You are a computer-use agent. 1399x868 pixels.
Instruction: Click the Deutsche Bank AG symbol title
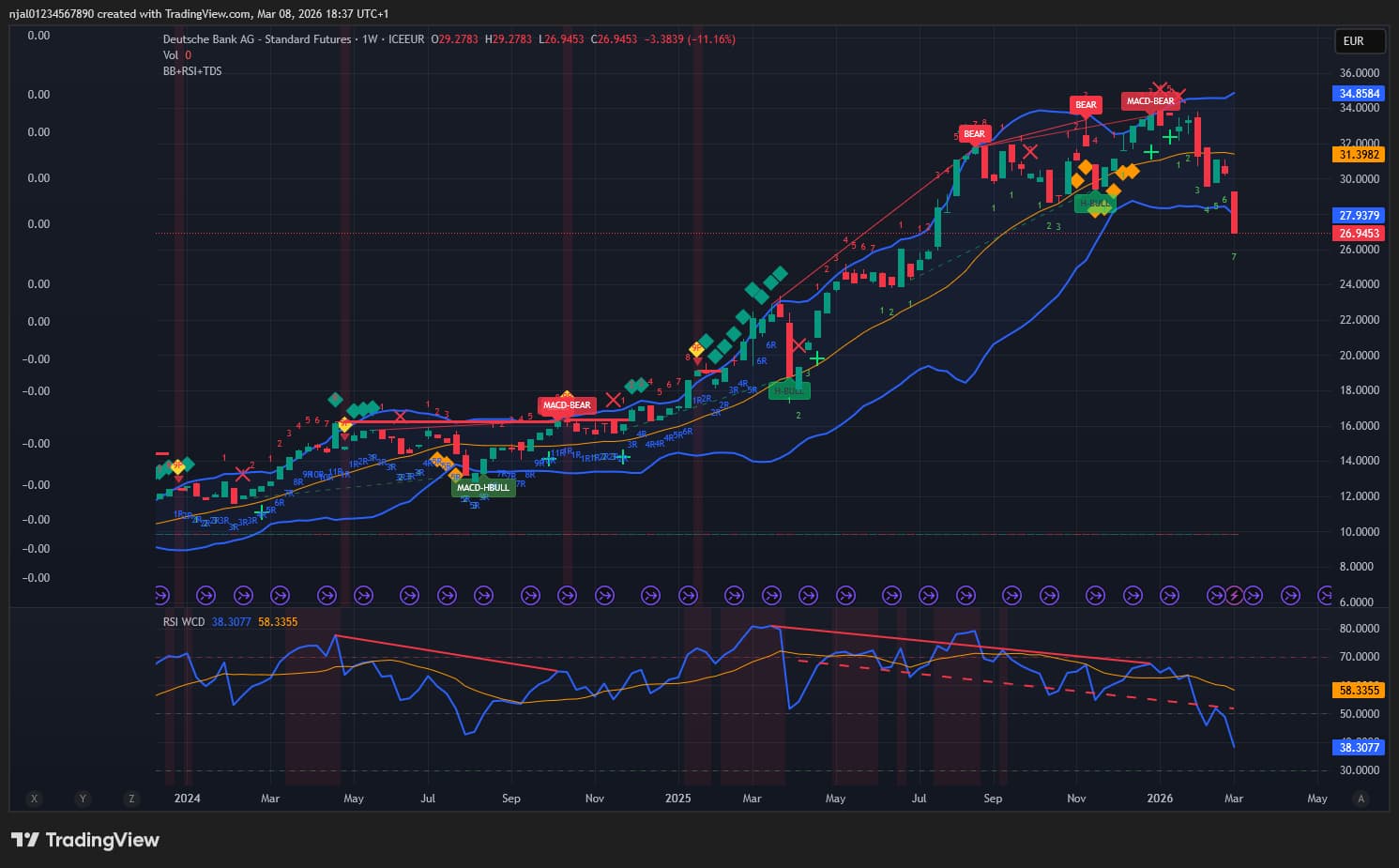click(256, 39)
